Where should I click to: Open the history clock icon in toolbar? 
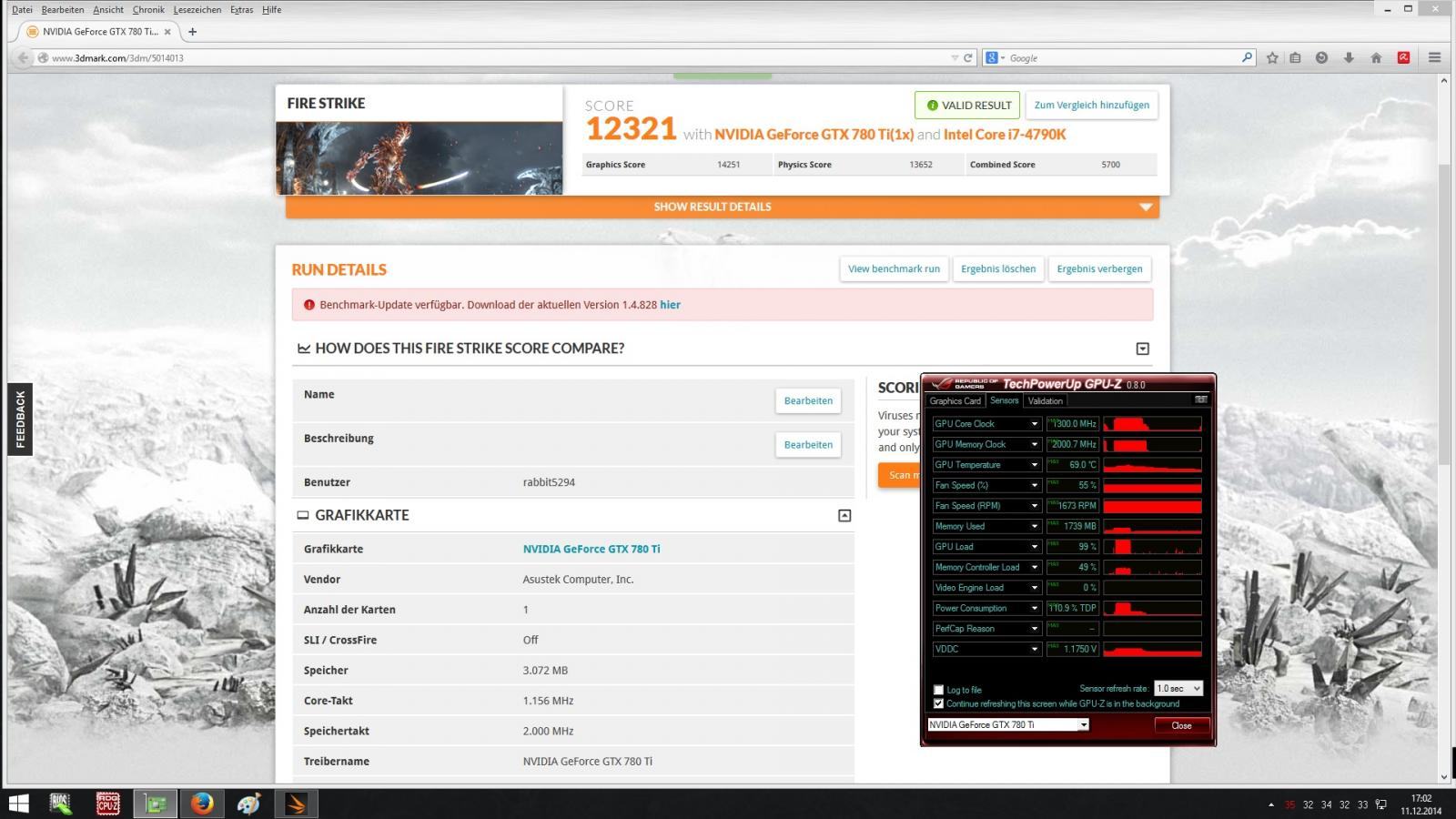coord(1321,57)
